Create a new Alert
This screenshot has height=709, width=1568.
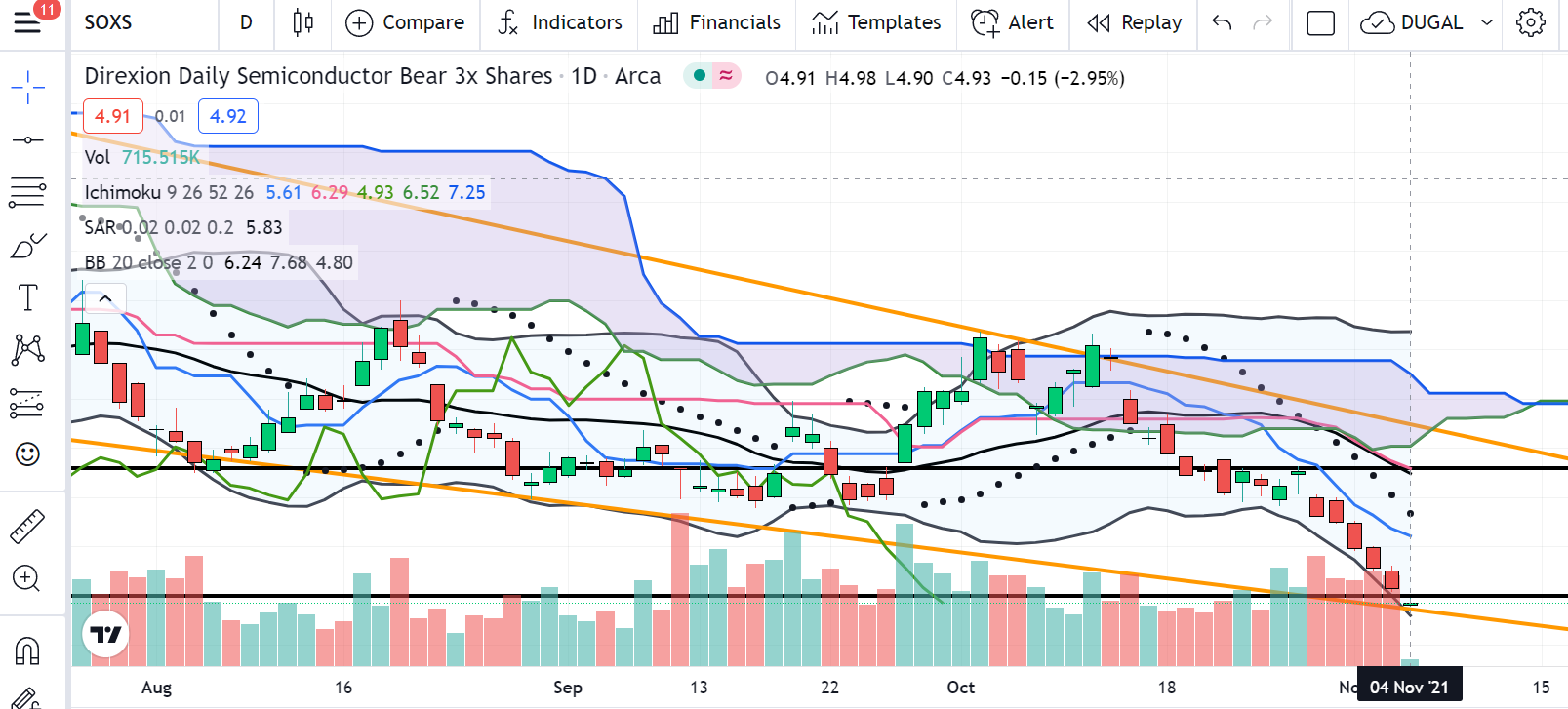[x=1012, y=22]
